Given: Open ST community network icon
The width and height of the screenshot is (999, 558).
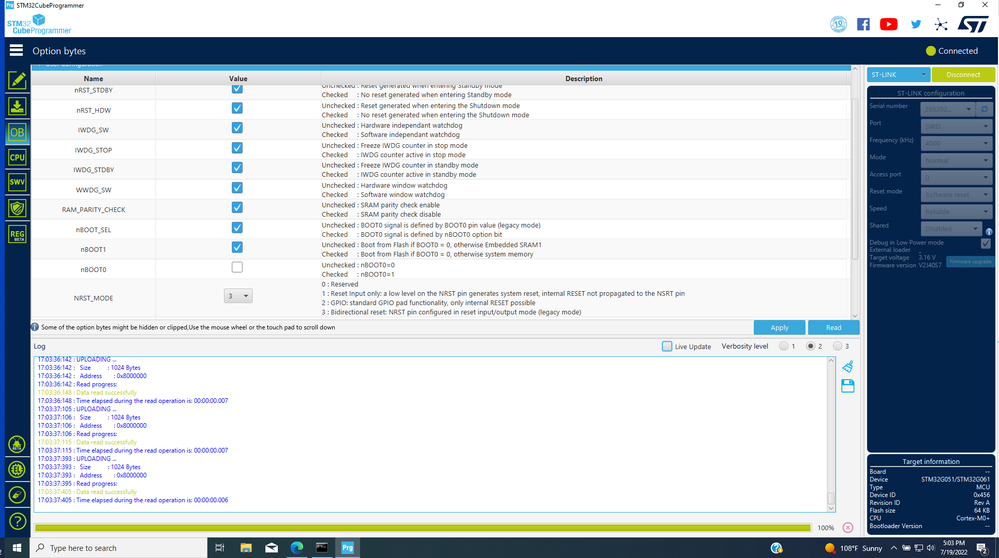Looking at the screenshot, I should click(941, 24).
